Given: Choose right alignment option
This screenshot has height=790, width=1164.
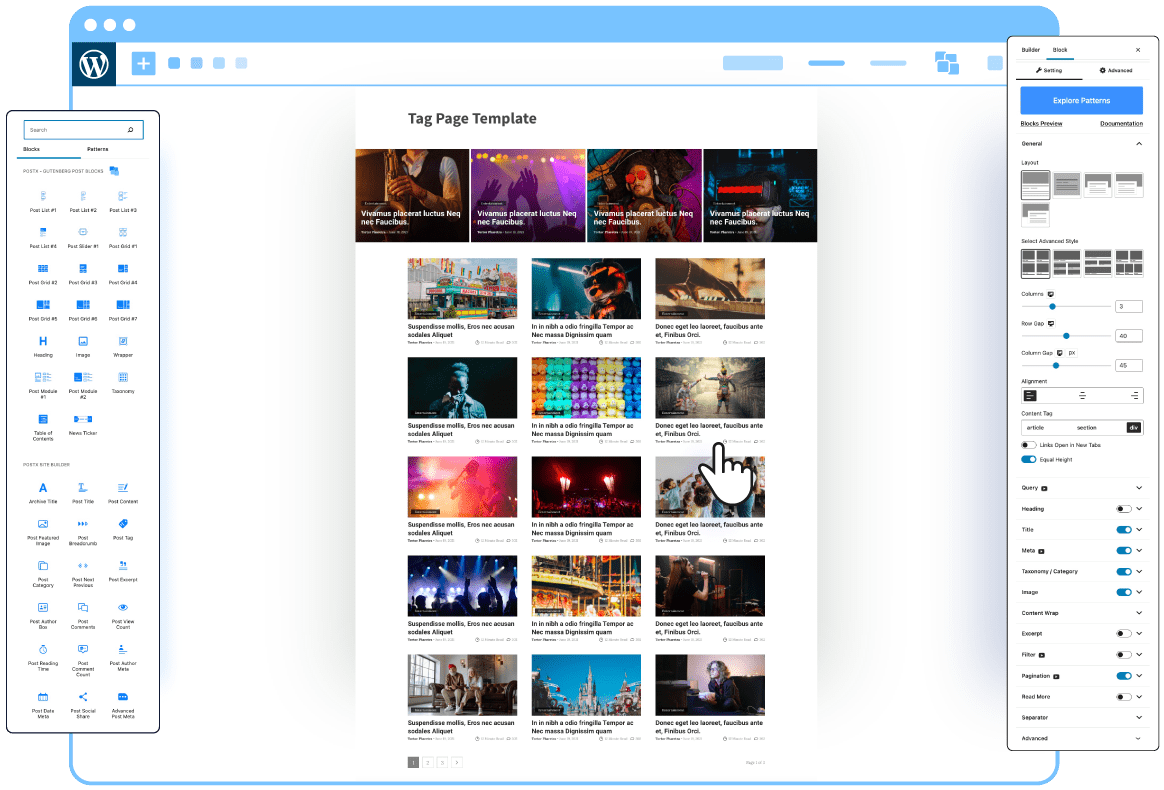Looking at the screenshot, I should pyautogui.click(x=1134, y=396).
